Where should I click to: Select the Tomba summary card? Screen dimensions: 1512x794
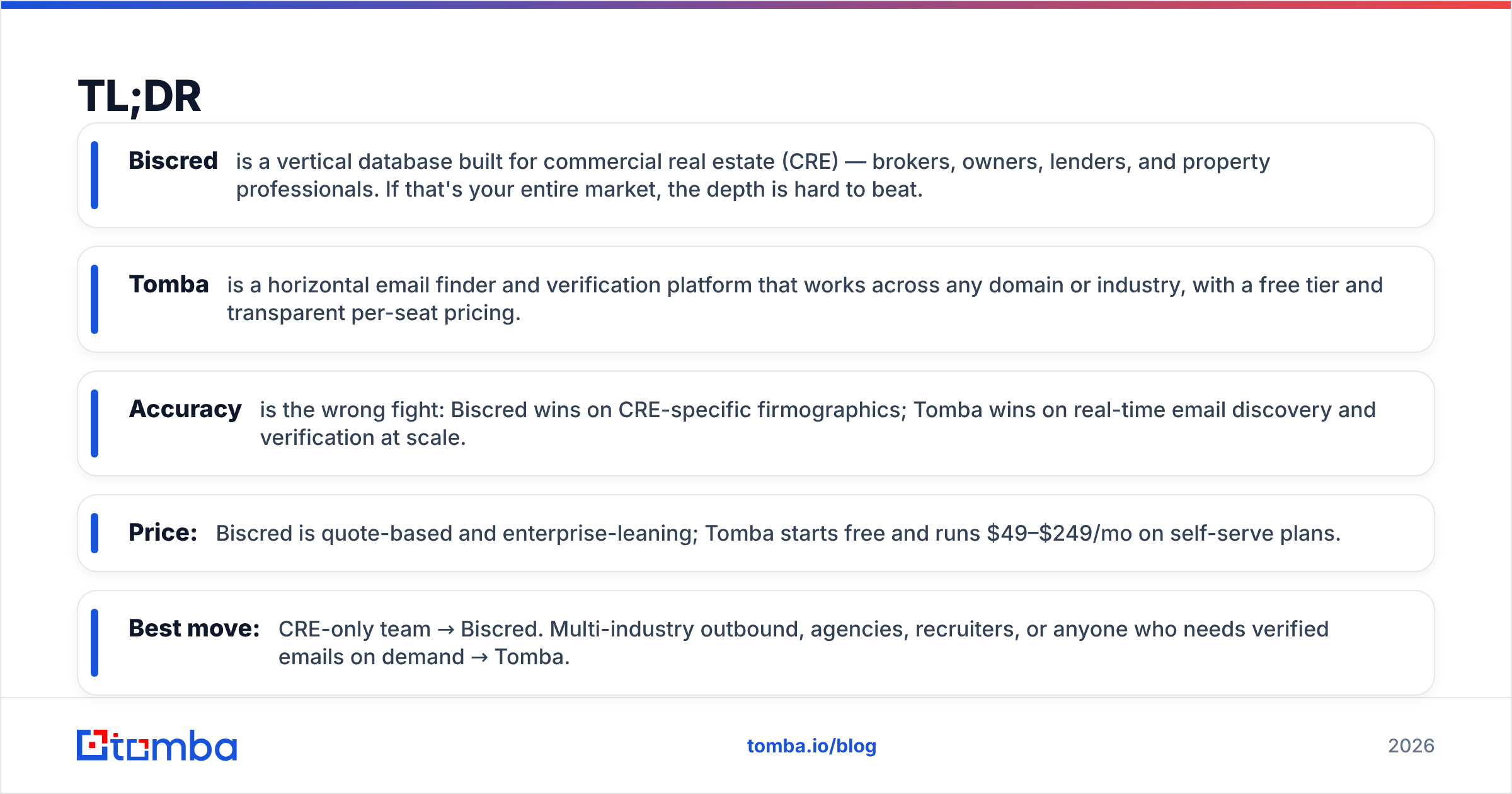point(756,299)
